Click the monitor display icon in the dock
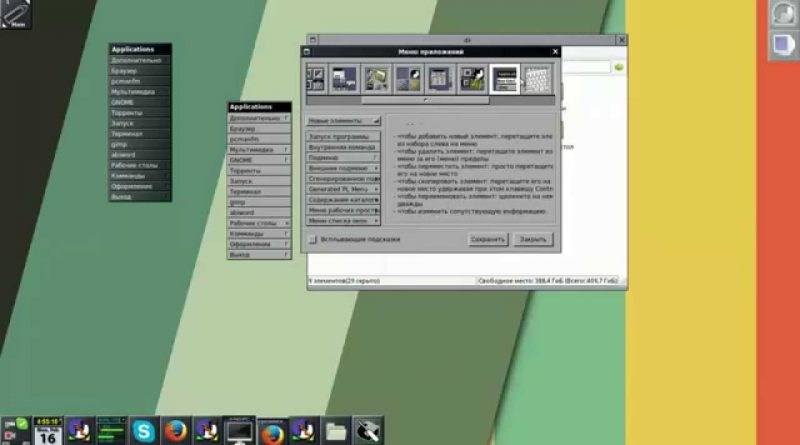This screenshot has height=445, width=800. (240, 431)
